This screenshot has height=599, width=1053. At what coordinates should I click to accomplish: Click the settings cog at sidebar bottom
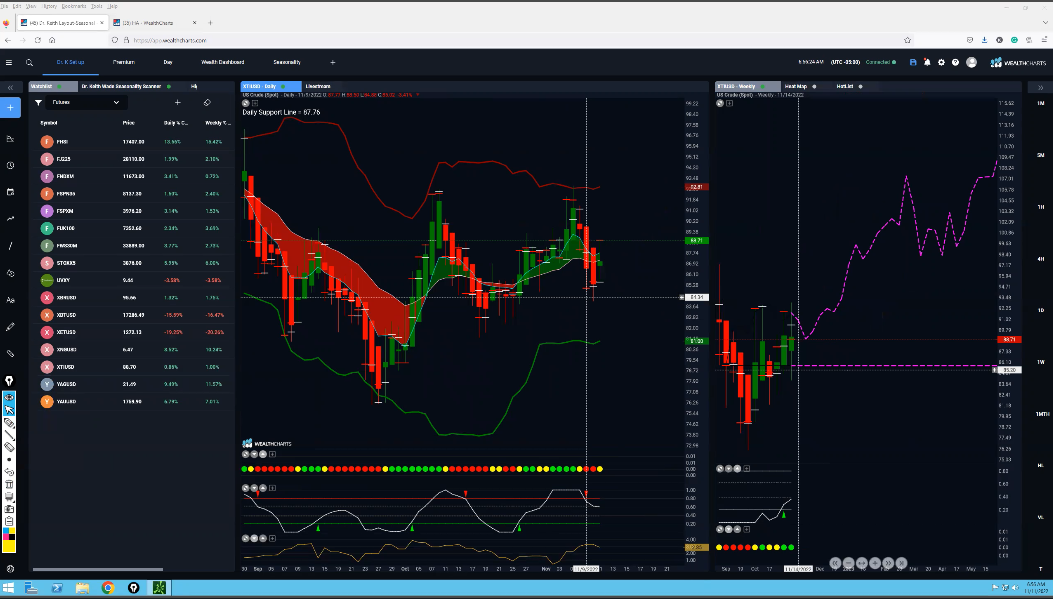pos(10,569)
